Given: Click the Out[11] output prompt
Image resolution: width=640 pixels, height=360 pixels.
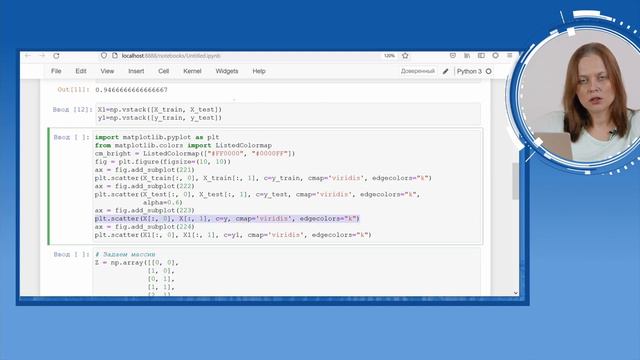Looking at the screenshot, I should point(73,90).
